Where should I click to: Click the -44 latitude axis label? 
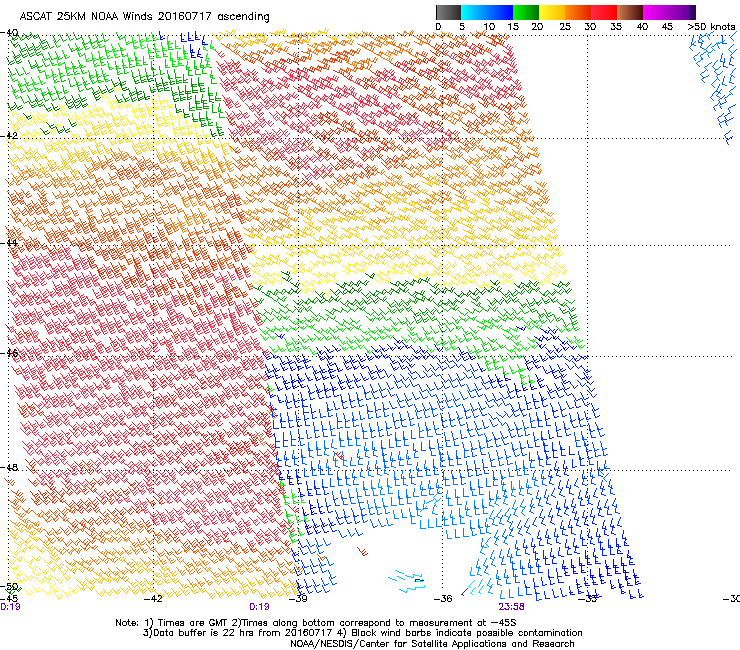tap(9, 243)
